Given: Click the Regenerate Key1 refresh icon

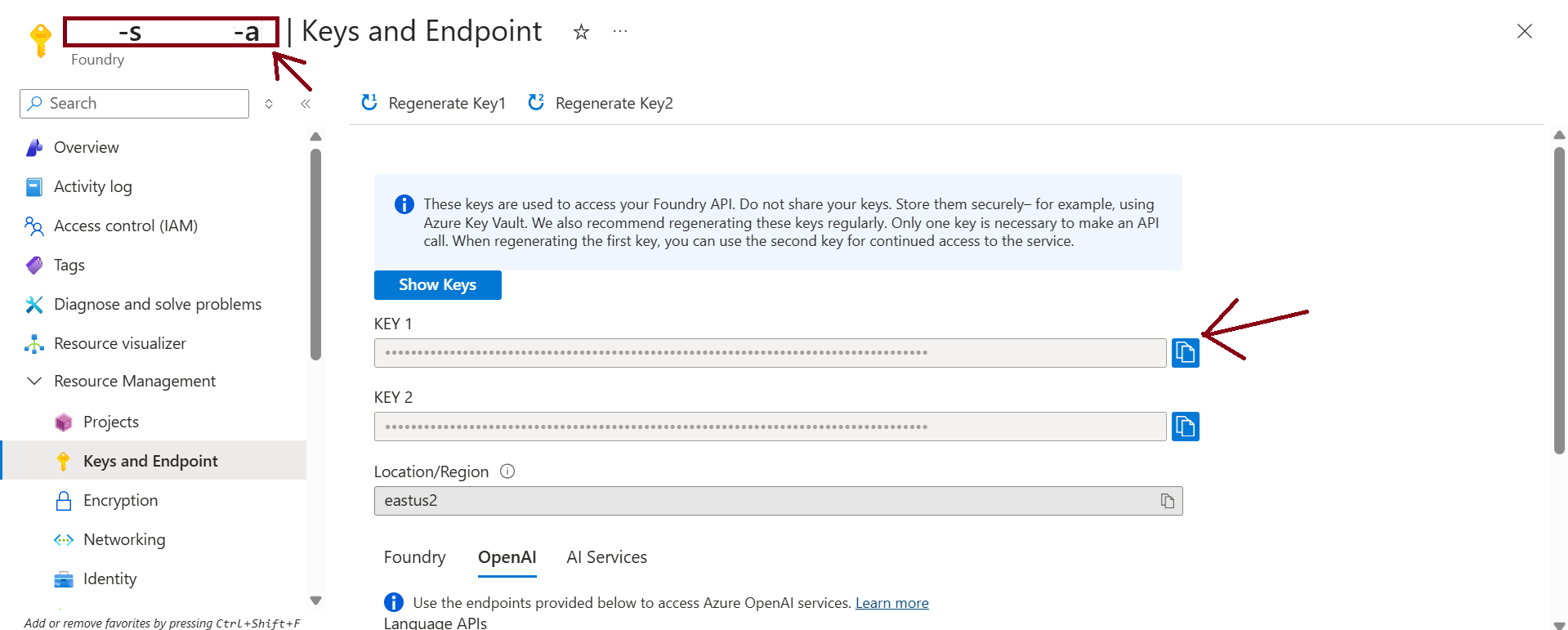Looking at the screenshot, I should point(369,102).
